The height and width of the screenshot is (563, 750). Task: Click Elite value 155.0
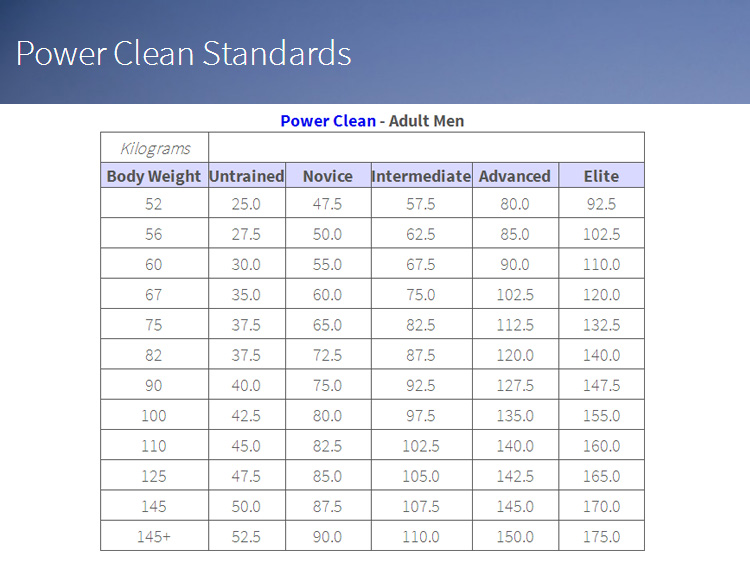click(601, 416)
